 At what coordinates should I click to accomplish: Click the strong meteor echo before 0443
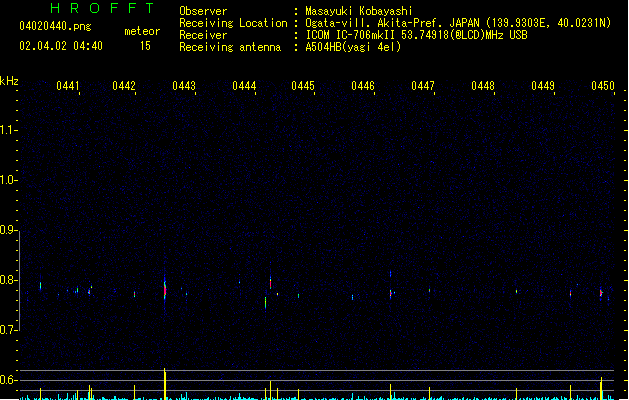pos(165,289)
